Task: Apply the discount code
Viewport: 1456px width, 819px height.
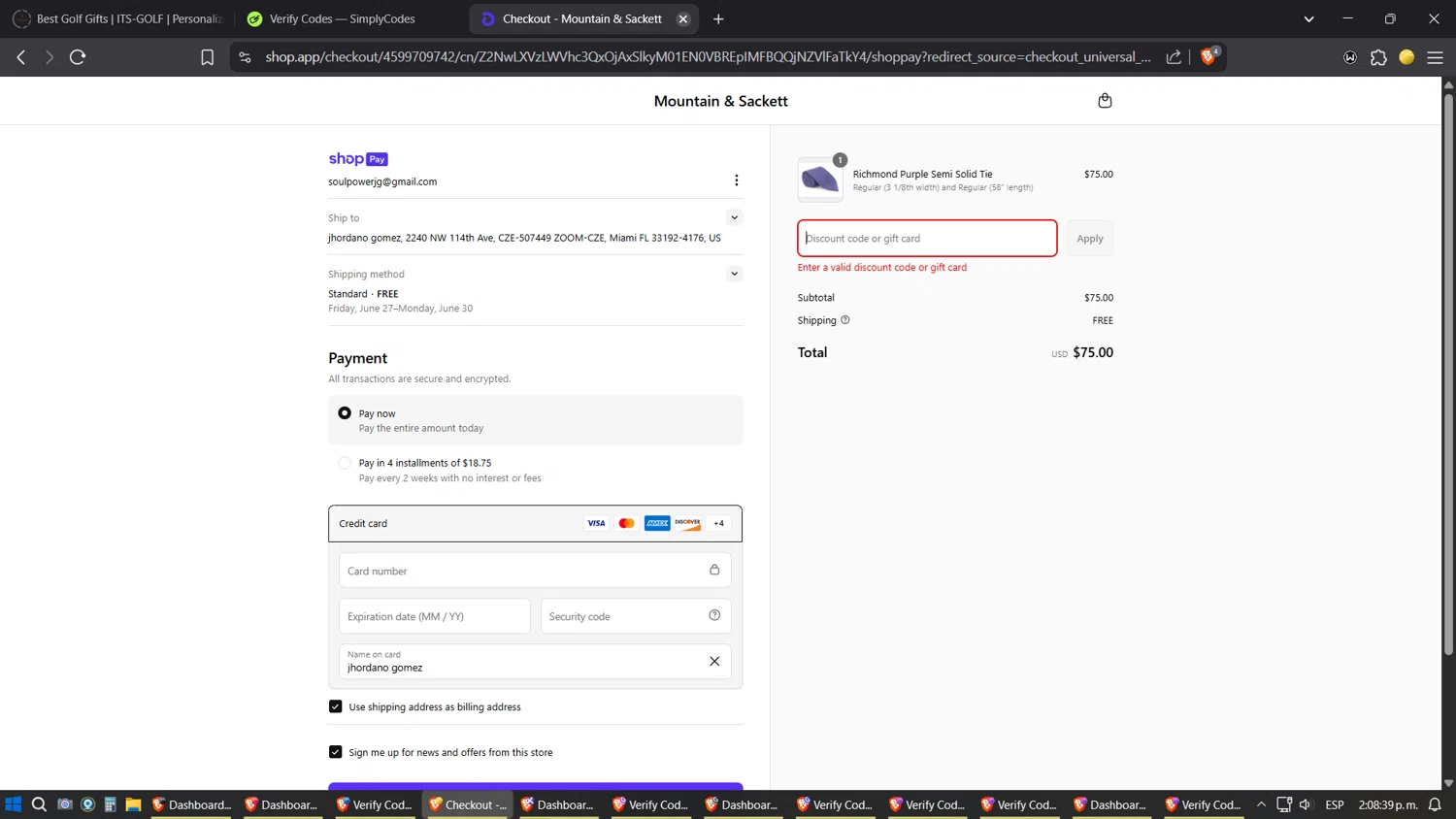Action: pos(1090,239)
